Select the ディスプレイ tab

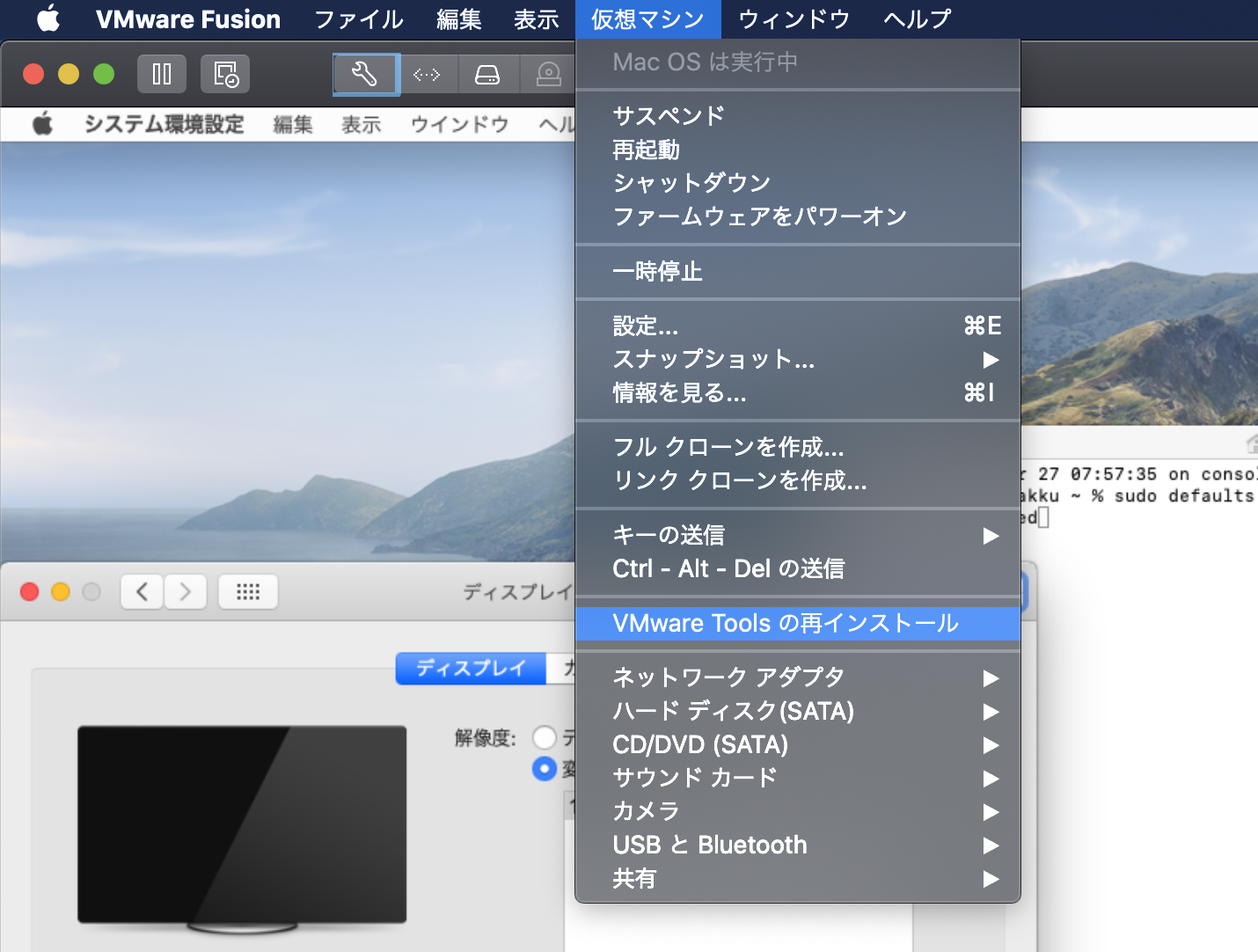pyautogui.click(x=471, y=669)
